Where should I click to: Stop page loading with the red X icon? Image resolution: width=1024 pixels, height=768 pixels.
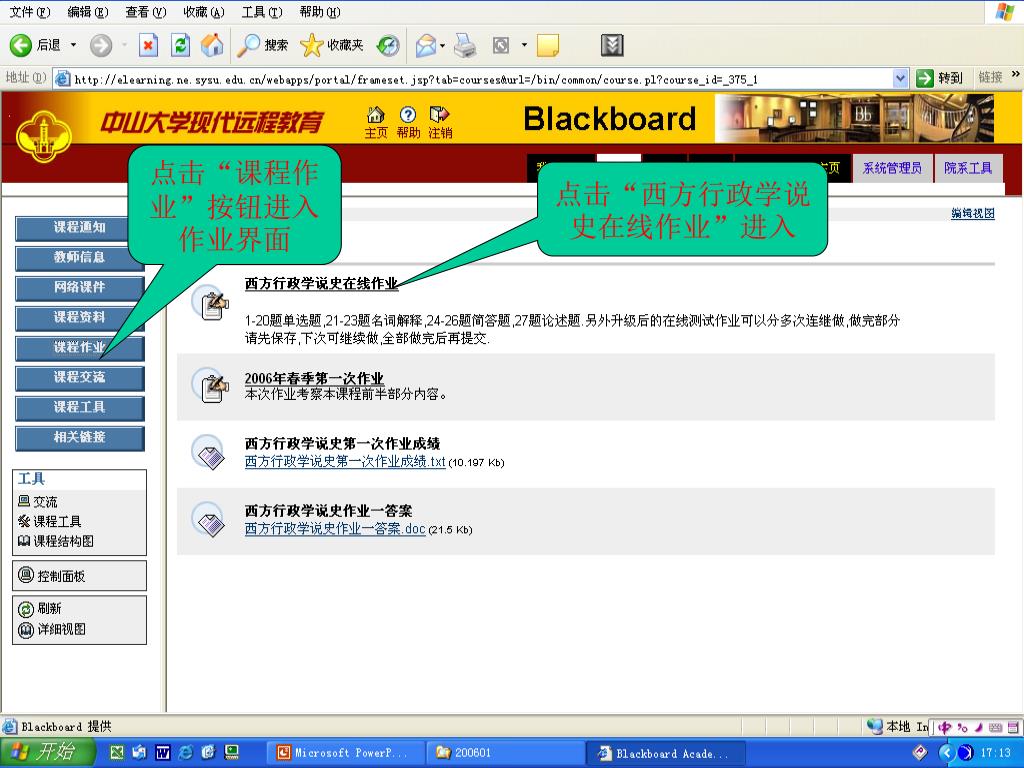pyautogui.click(x=148, y=45)
